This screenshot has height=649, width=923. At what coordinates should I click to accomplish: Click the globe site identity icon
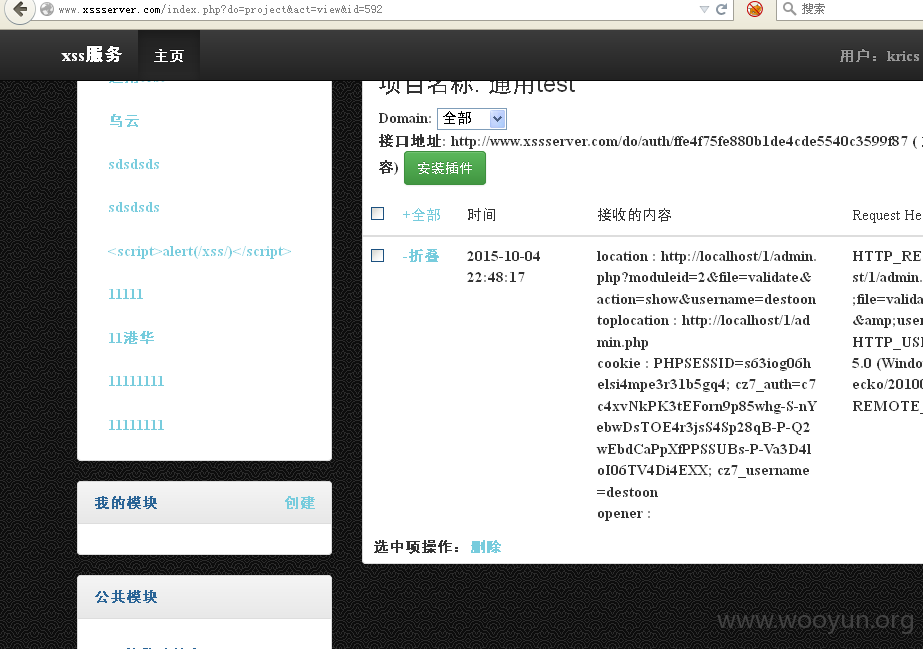(47, 9)
